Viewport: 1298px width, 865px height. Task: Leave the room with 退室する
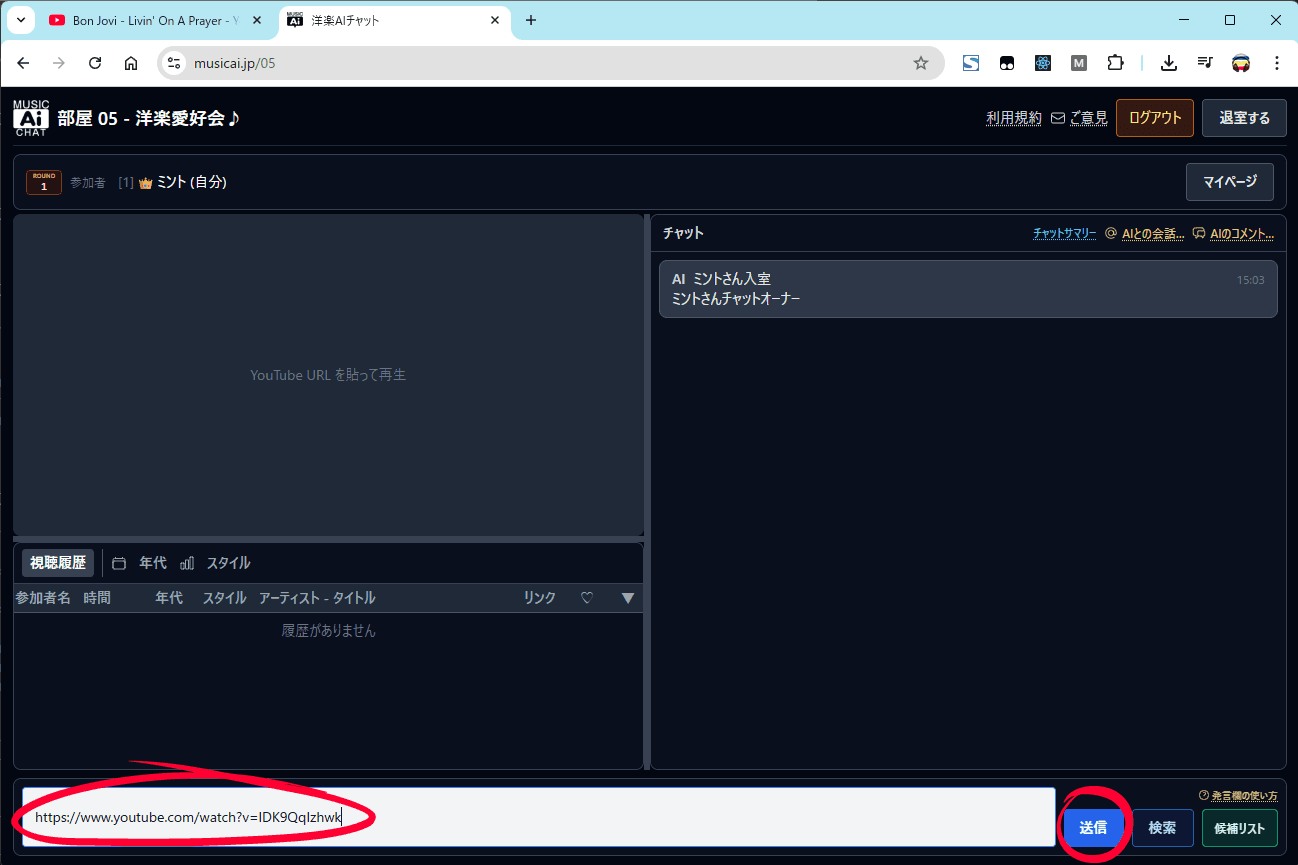1244,117
